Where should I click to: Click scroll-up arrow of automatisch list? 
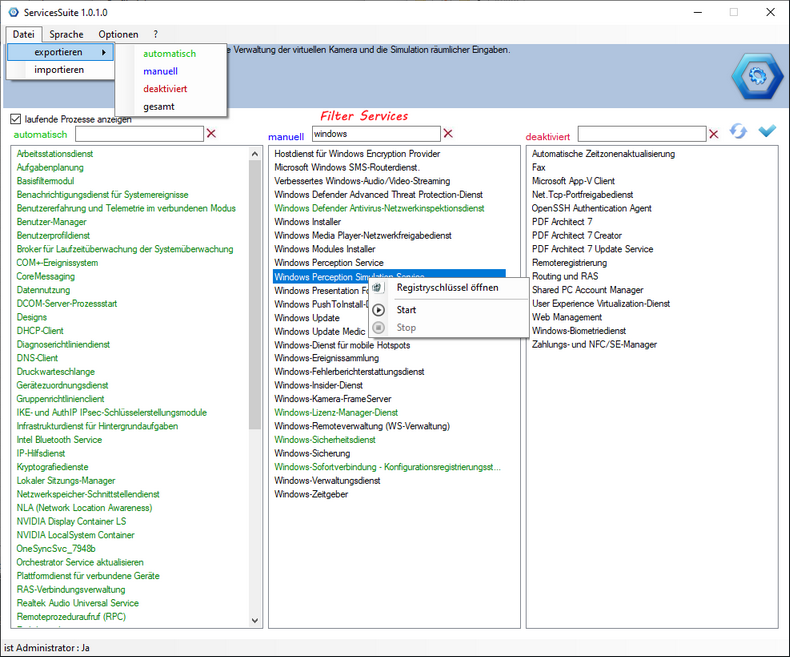[x=255, y=154]
